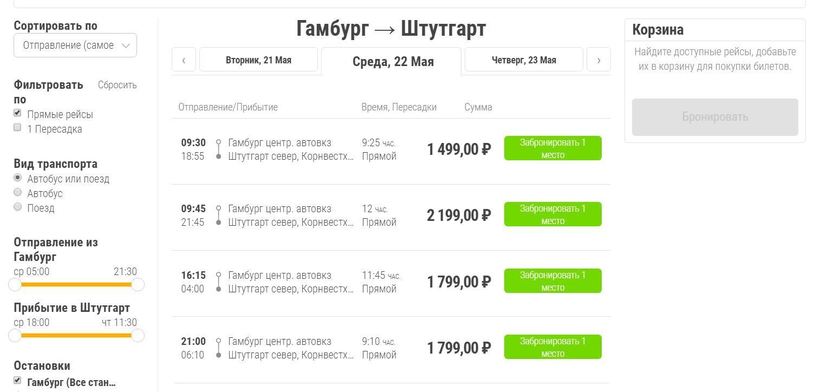
Task: Open the Сортировать по dropdown
Action: pos(75,45)
